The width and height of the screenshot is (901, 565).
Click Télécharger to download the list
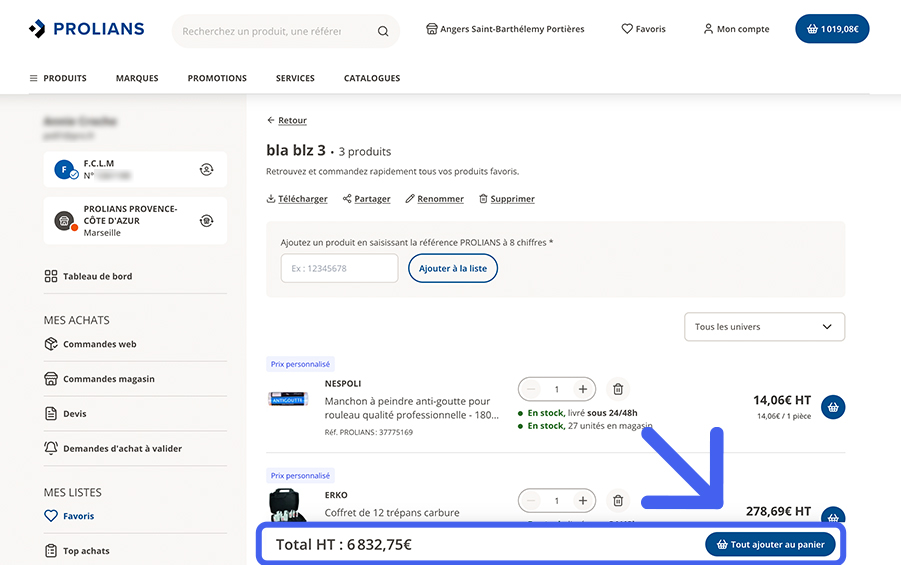297,199
